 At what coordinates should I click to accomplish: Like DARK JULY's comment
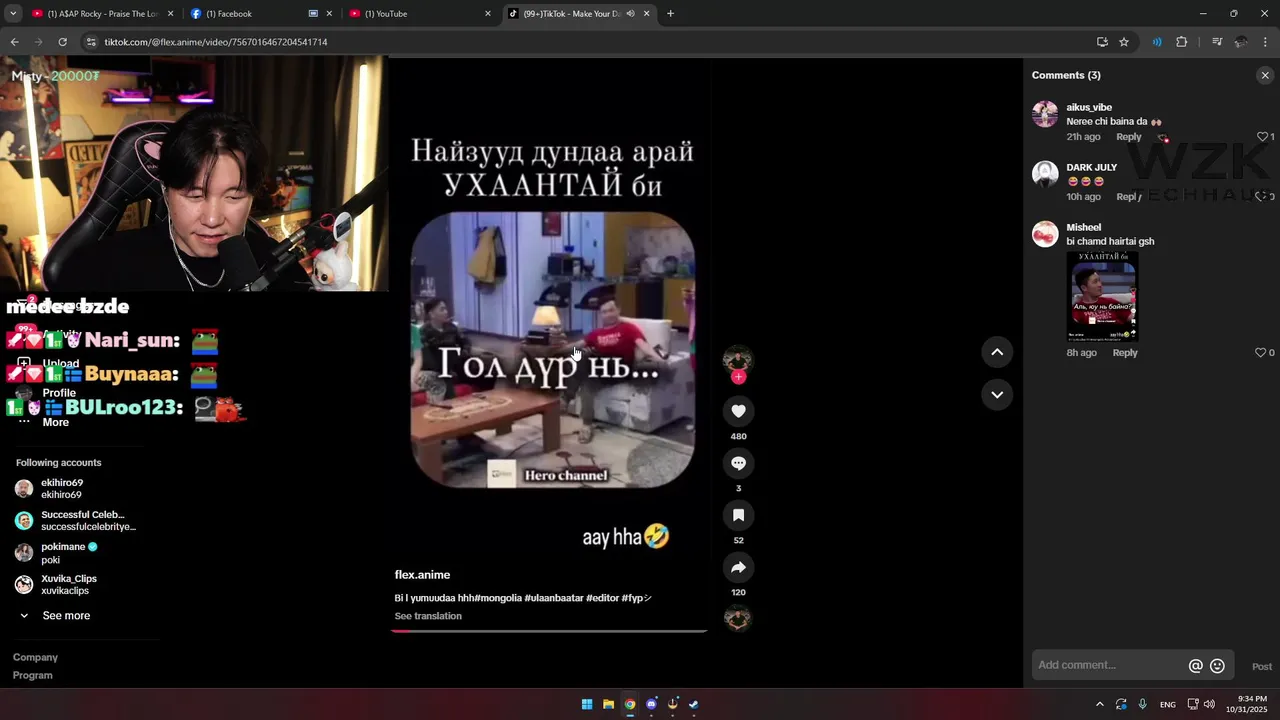click(1262, 197)
